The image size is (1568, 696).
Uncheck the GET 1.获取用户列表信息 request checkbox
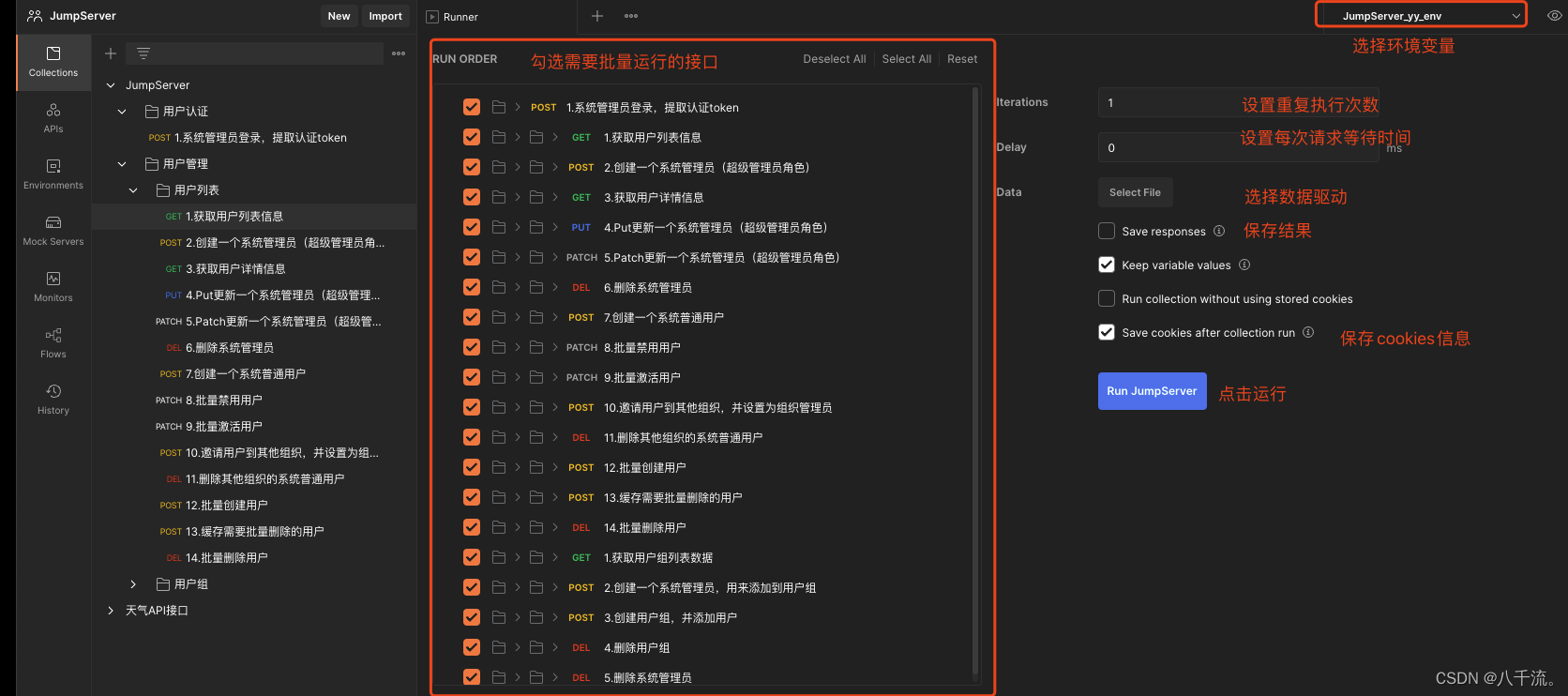pos(472,137)
